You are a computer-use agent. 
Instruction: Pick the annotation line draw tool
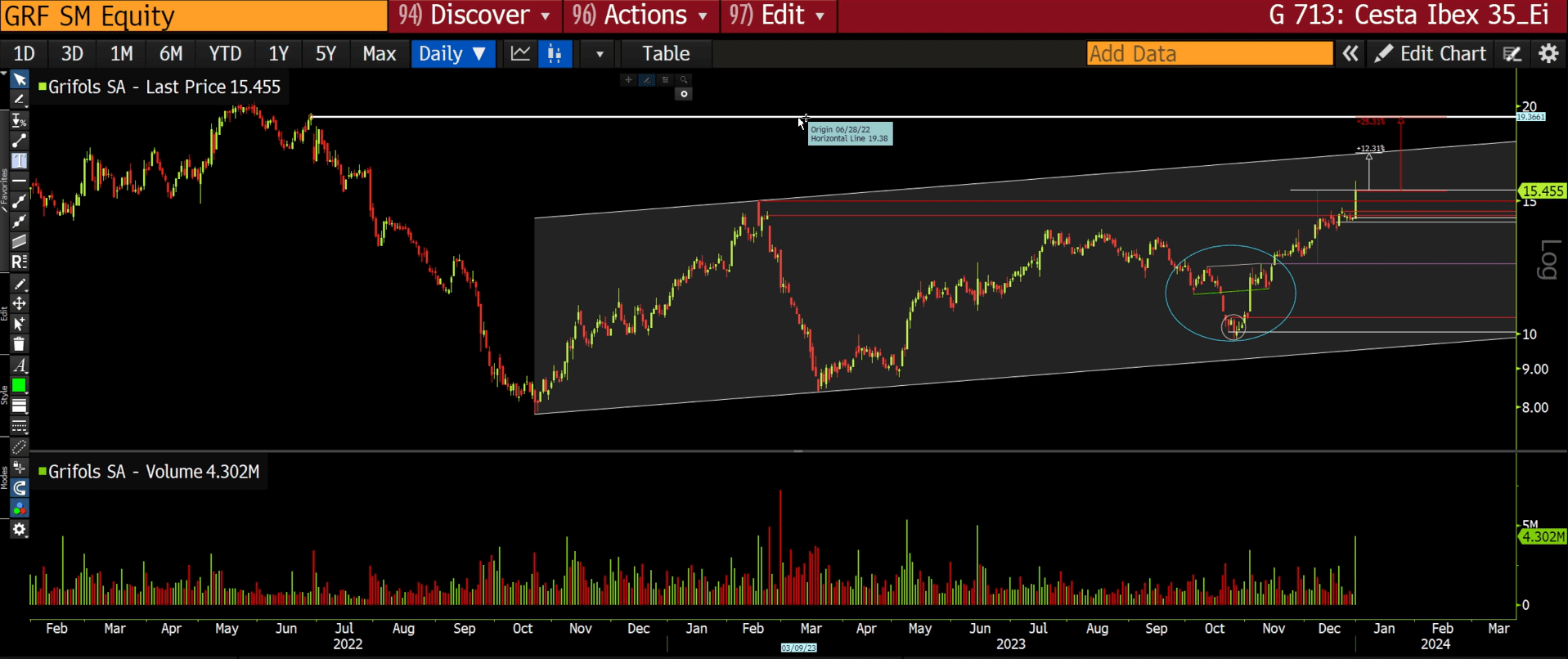click(x=19, y=99)
